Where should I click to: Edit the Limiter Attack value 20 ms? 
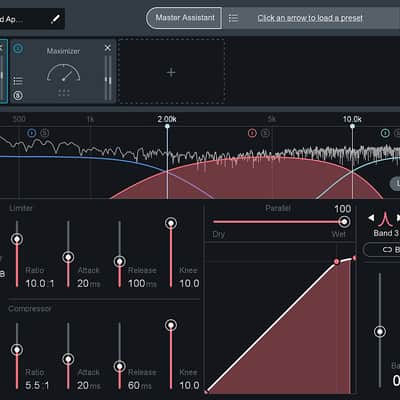coord(88,283)
